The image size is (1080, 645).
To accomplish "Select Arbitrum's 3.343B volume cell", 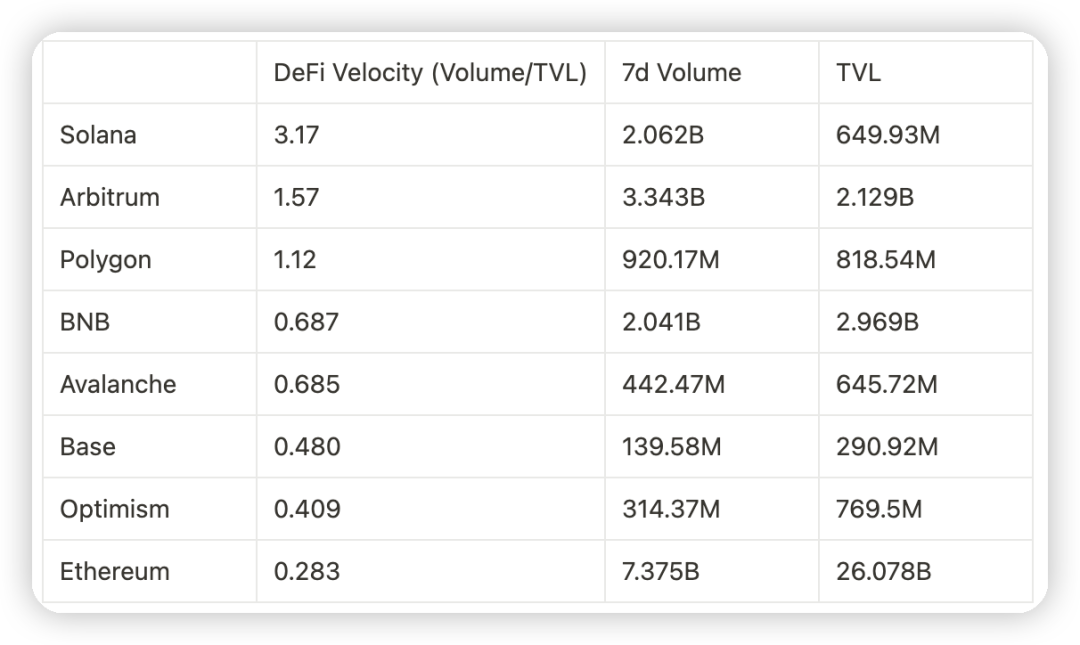I will pos(663,197).
